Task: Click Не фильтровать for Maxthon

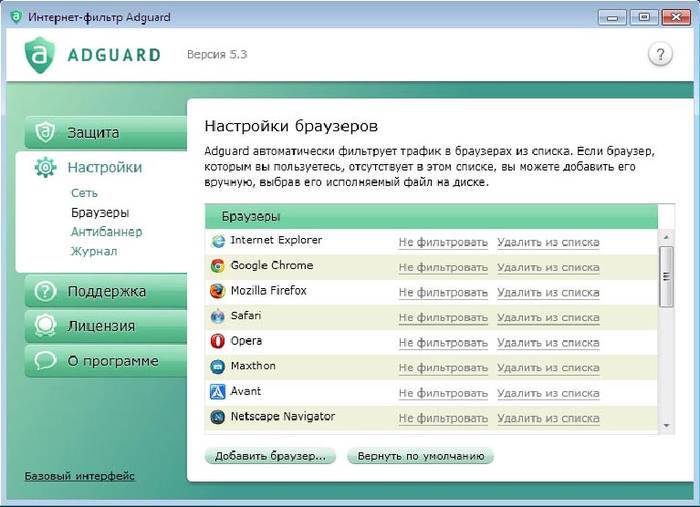Action: [x=443, y=368]
